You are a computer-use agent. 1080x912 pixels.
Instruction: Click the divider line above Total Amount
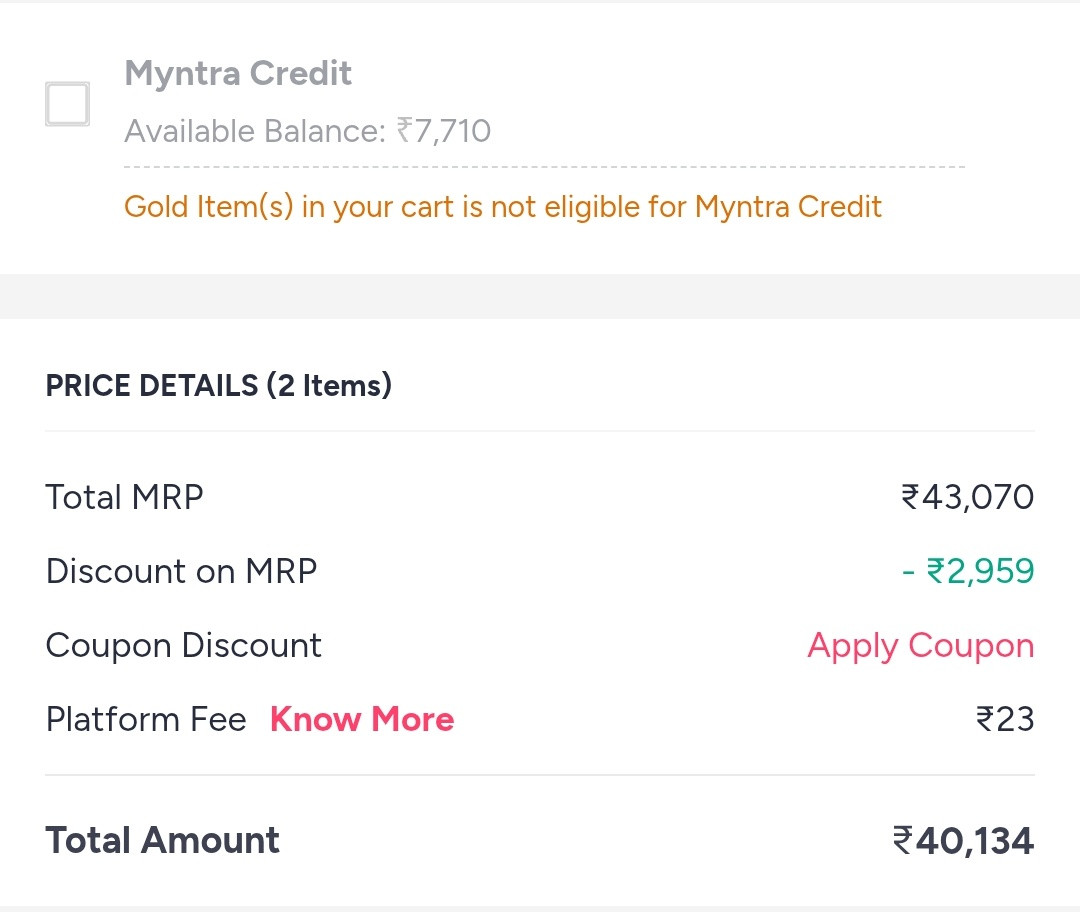pyautogui.click(x=540, y=775)
